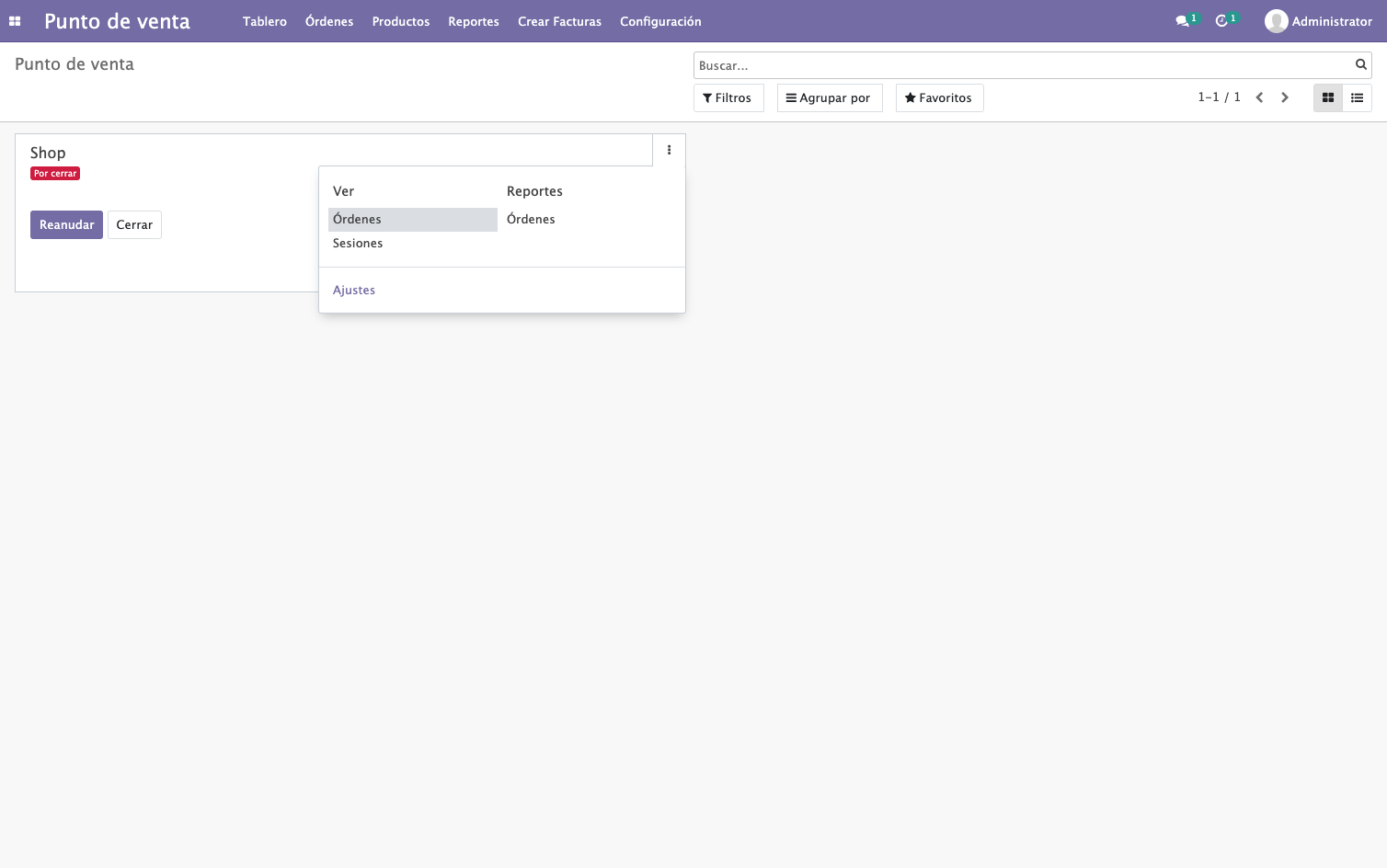This screenshot has width=1387, height=868.
Task: Switch to list view
Action: coord(1358,97)
